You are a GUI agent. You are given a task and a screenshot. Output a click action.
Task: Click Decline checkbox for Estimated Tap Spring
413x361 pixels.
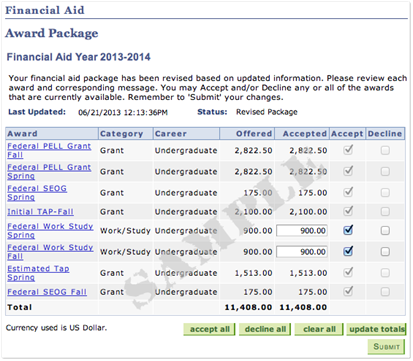(x=385, y=273)
